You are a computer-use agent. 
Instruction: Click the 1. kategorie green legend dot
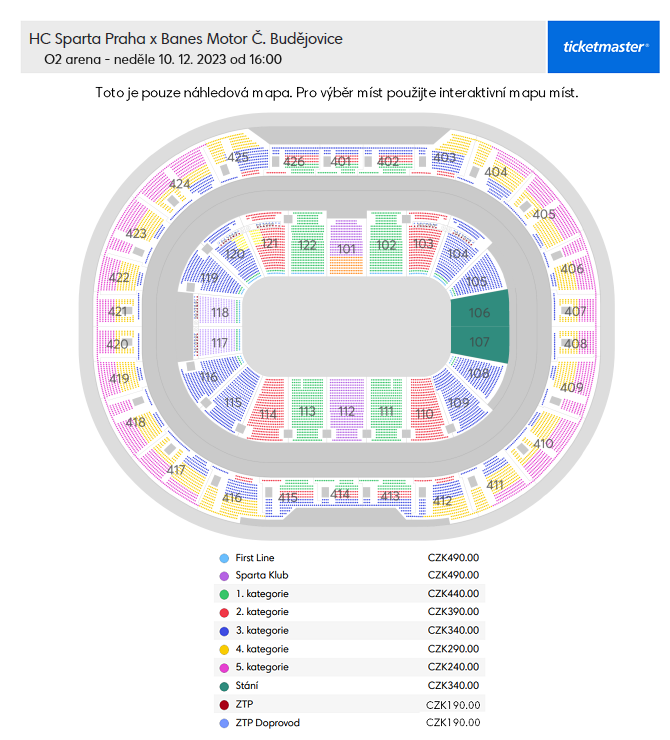pos(224,594)
